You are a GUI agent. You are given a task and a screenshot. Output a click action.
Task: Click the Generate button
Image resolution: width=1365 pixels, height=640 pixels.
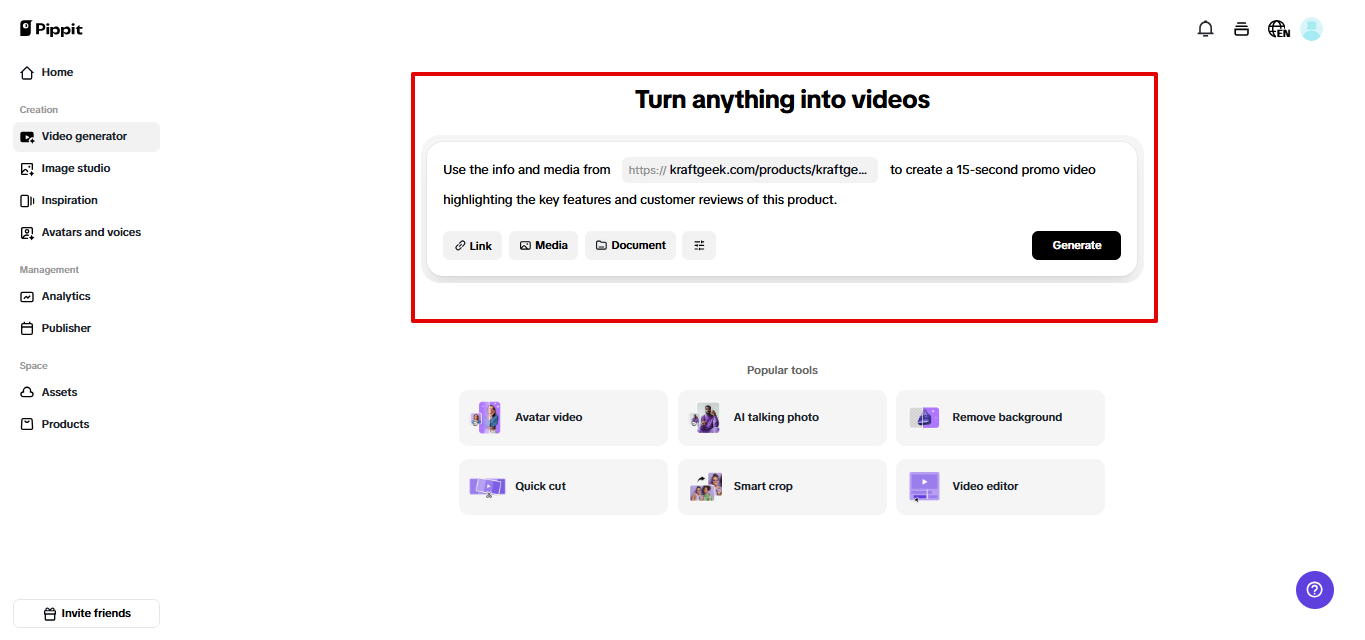point(1076,245)
